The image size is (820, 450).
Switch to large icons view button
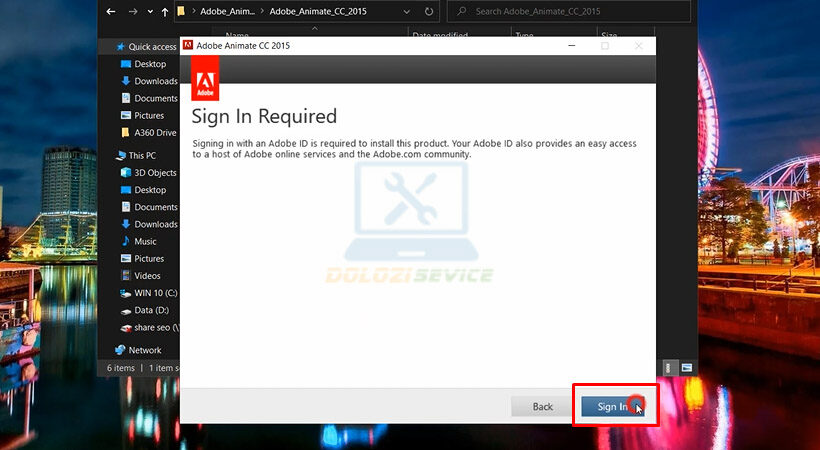point(687,368)
